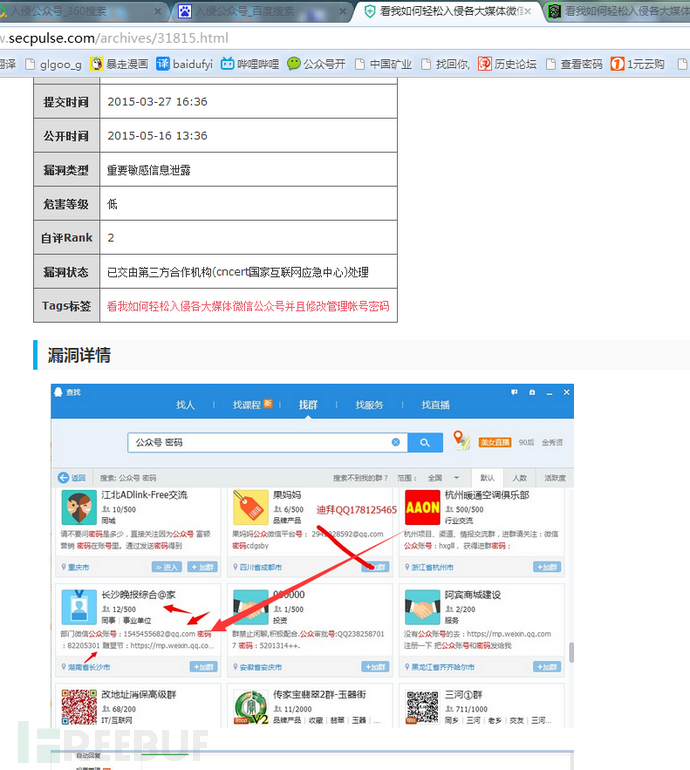Click the red Tags标签 article title link
This screenshot has width=690, height=770.
point(248,306)
